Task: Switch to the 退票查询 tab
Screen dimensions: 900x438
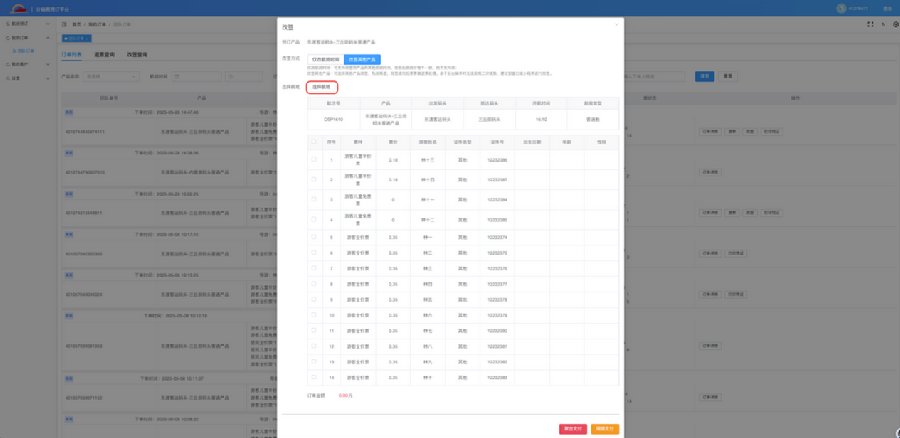Action: click(x=104, y=55)
